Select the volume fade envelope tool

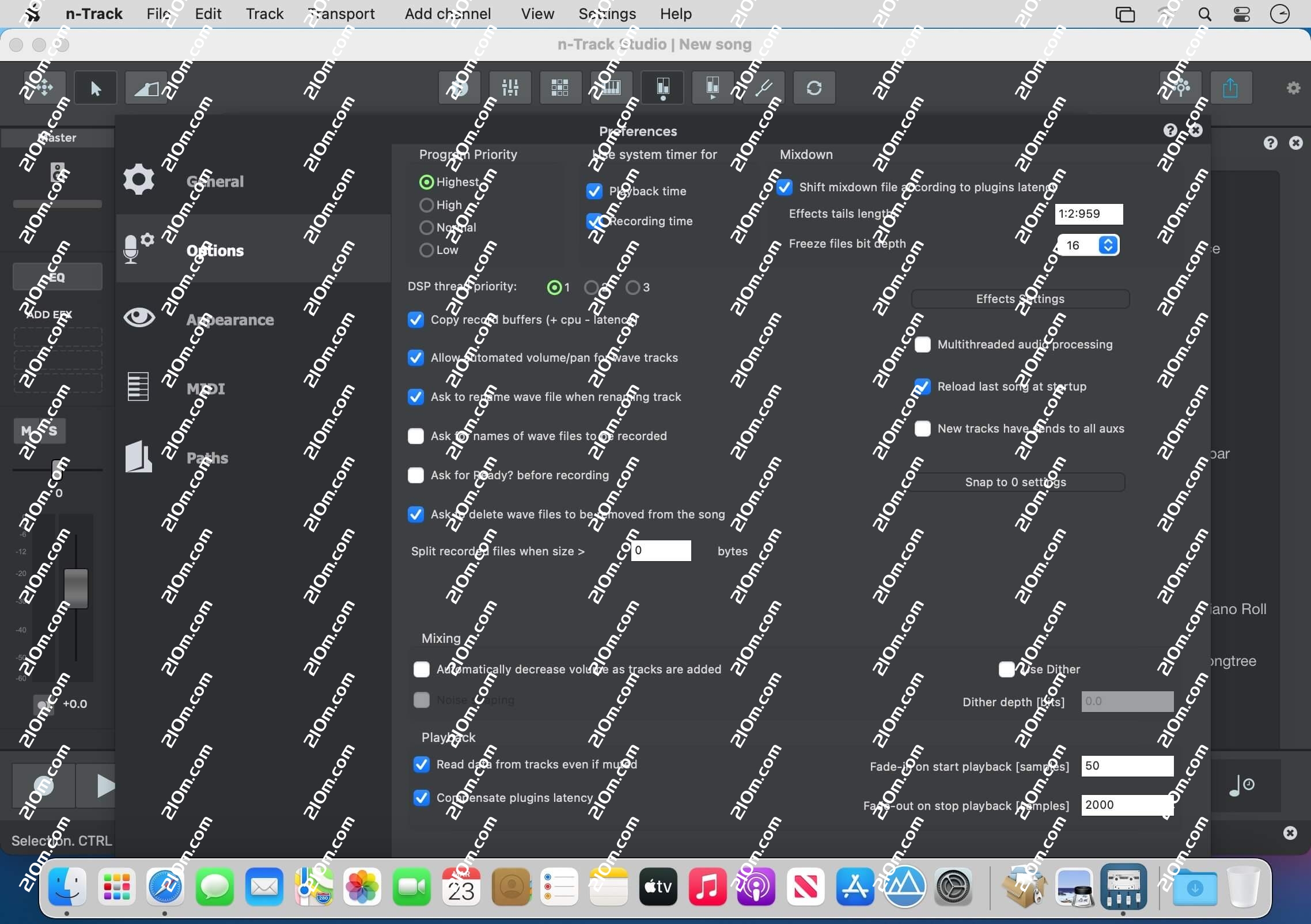pyautogui.click(x=146, y=88)
